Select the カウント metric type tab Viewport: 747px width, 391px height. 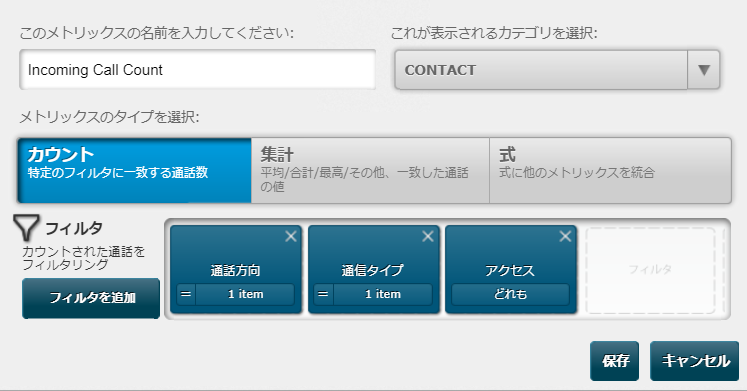[x=134, y=170]
